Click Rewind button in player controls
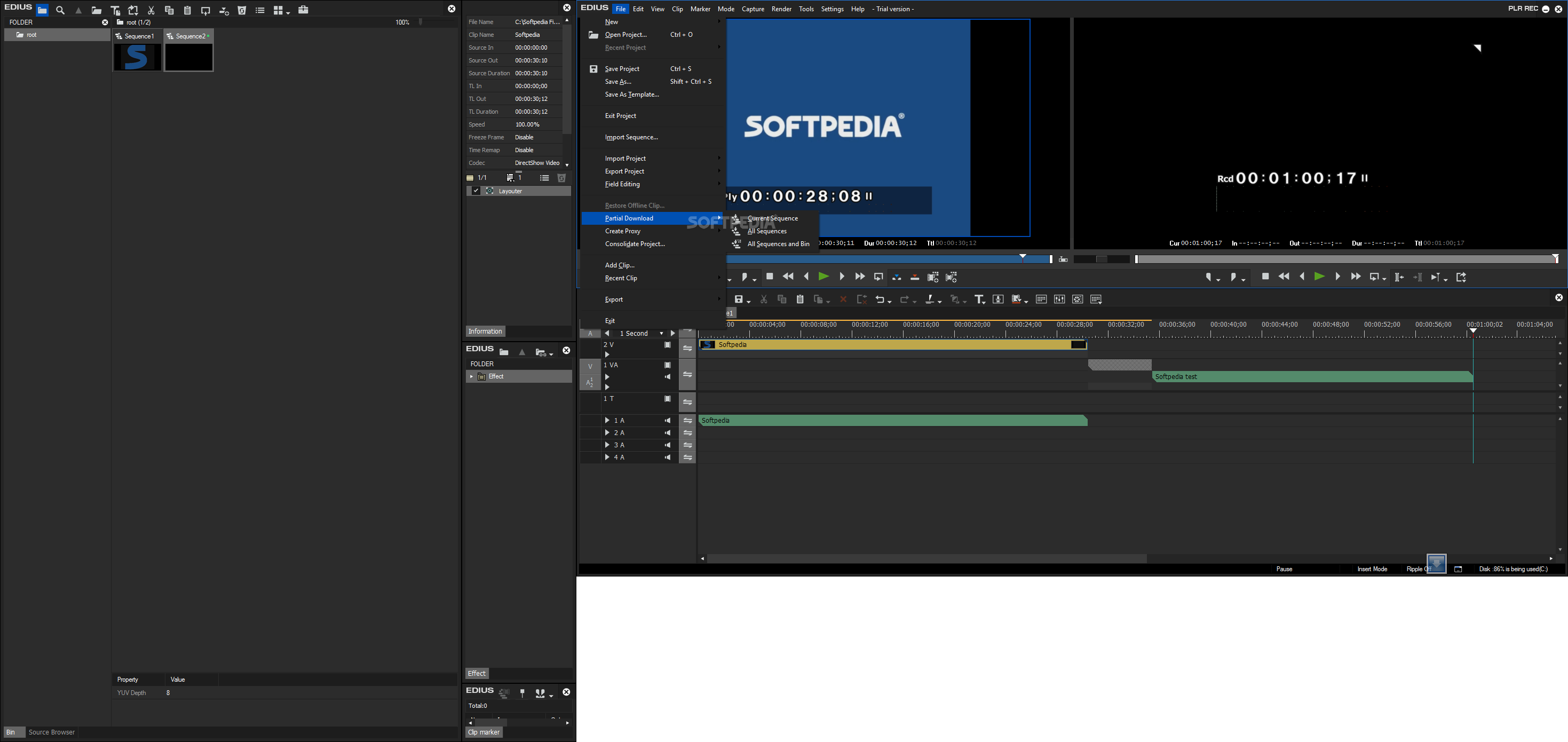The width and height of the screenshot is (1568, 742). [x=788, y=277]
